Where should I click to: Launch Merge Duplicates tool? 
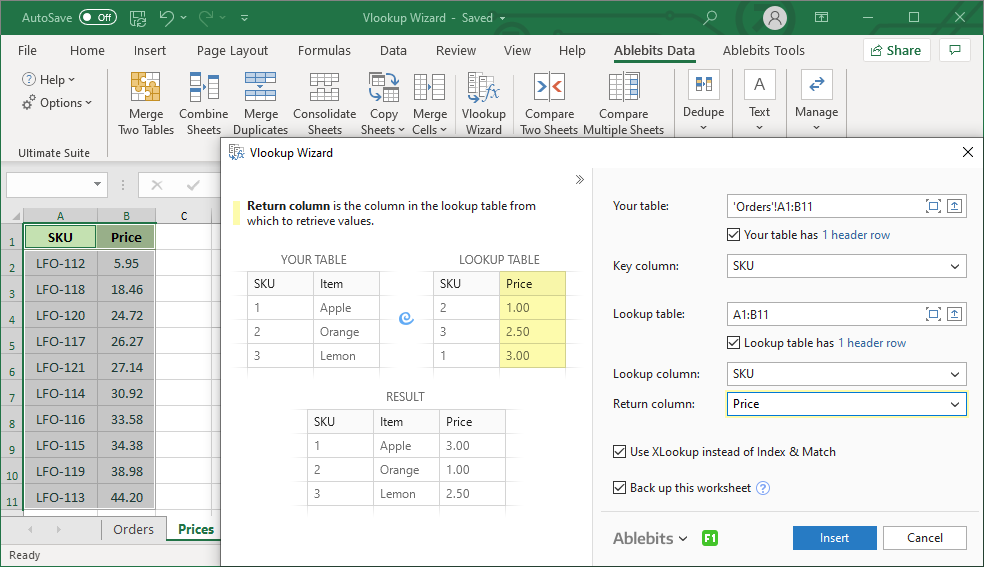coord(260,103)
